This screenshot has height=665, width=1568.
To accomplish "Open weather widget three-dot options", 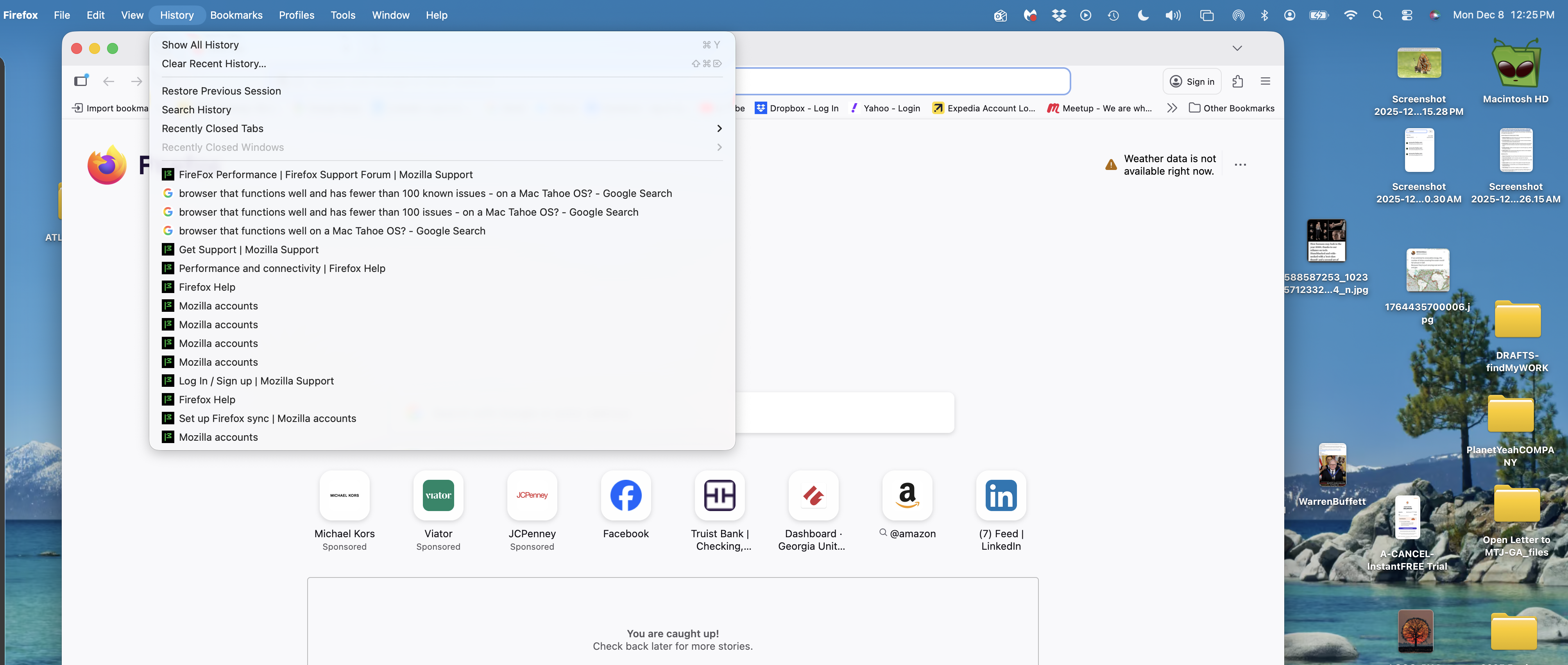I will [x=1240, y=165].
